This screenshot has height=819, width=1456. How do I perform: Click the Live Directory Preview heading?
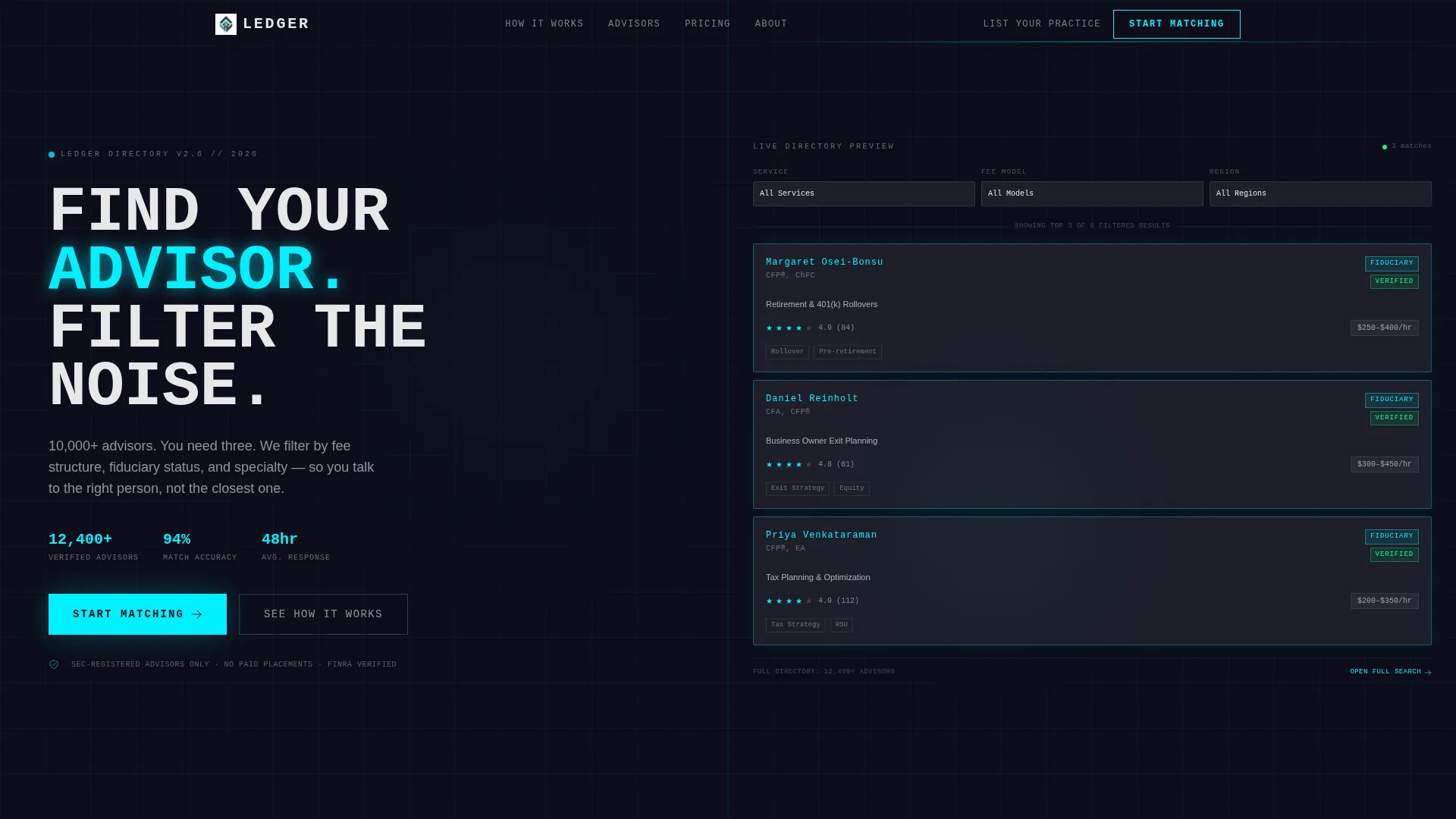coord(824,146)
